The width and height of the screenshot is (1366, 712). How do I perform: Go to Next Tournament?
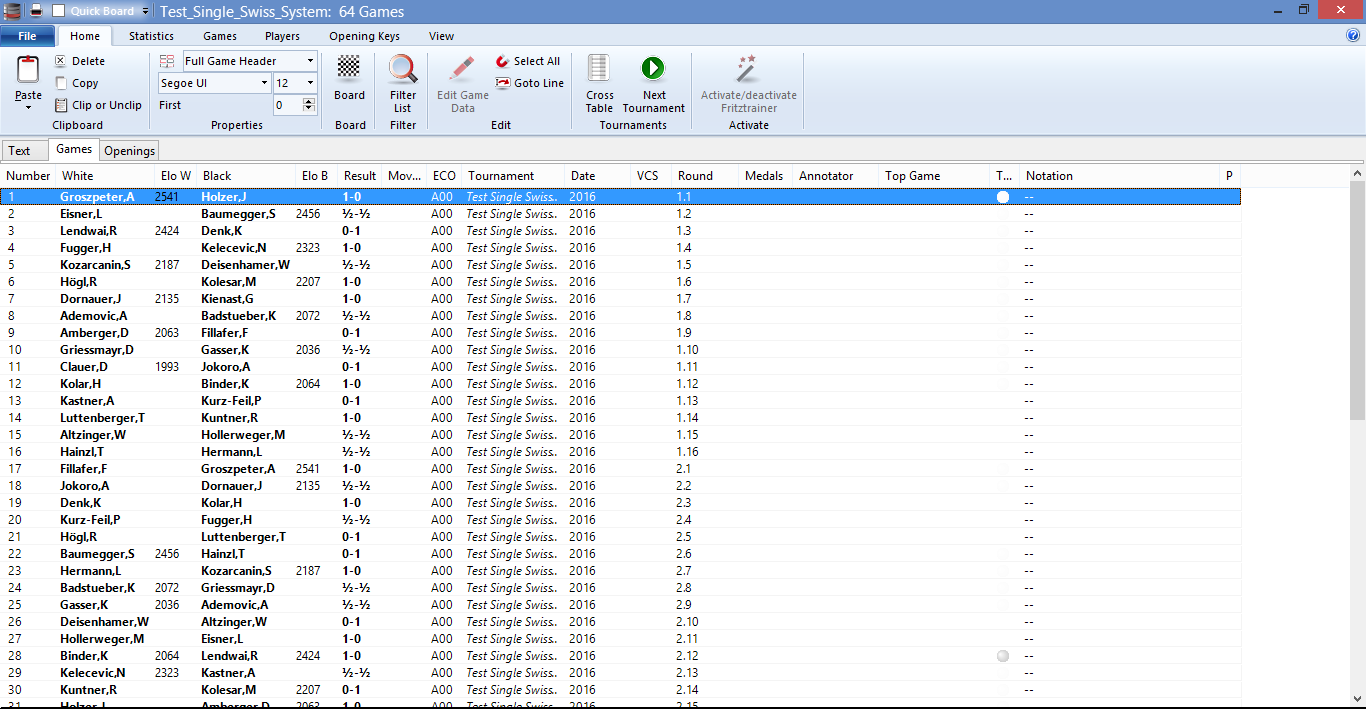click(652, 69)
